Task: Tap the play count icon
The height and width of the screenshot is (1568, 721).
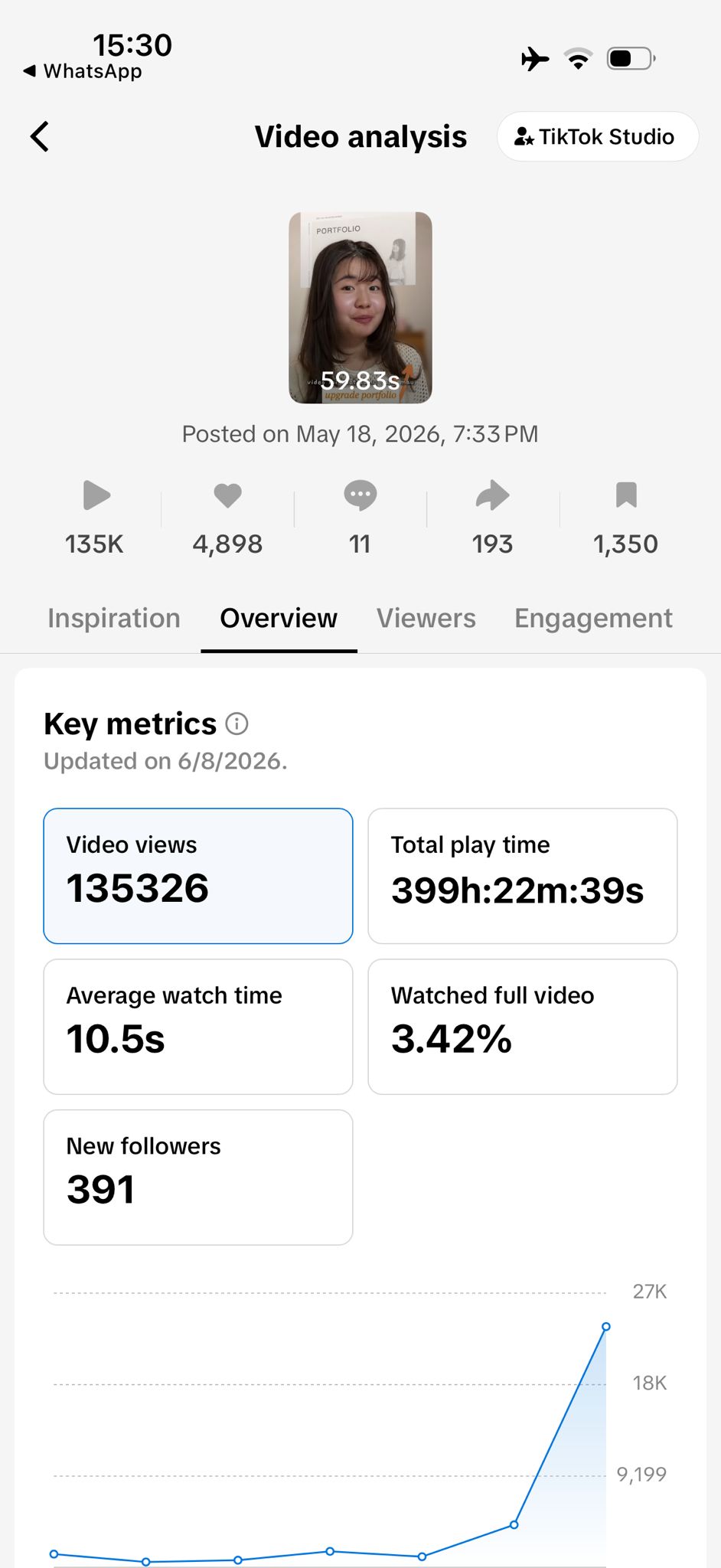Action: point(96,495)
